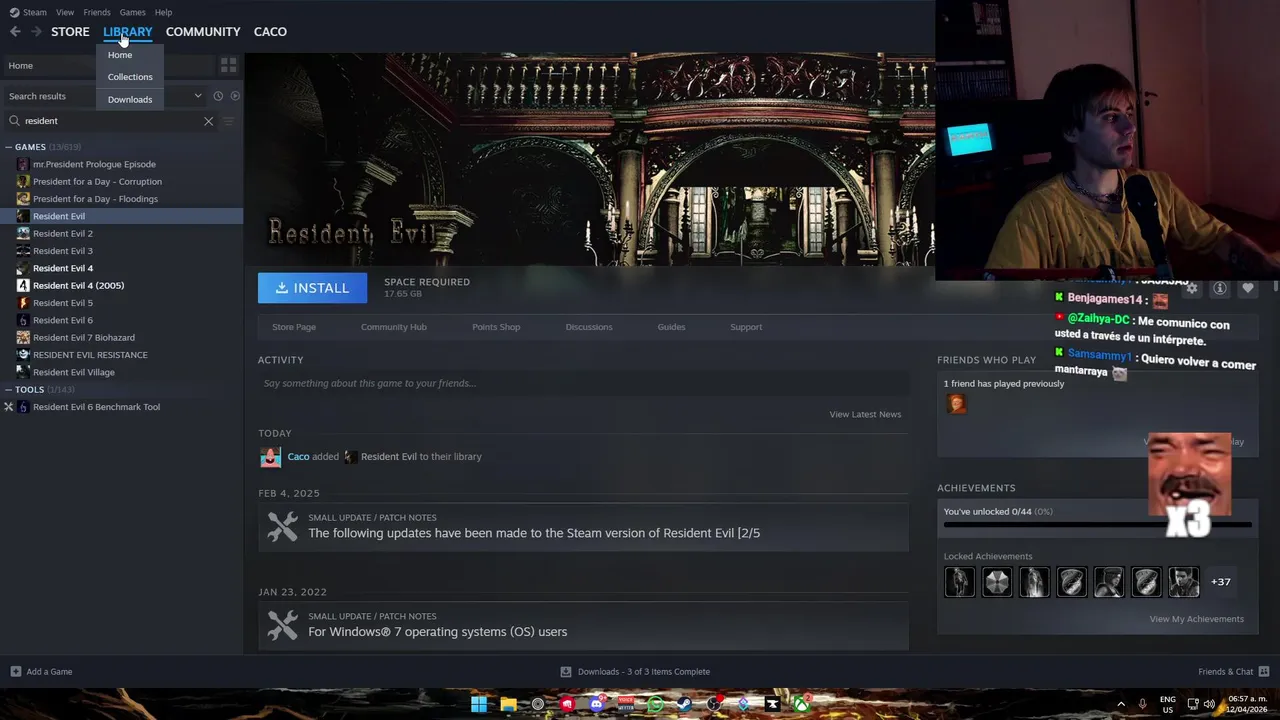The width and height of the screenshot is (1280, 720).
Task: Choose Downloads from Library dropdown
Action: pyautogui.click(x=130, y=99)
